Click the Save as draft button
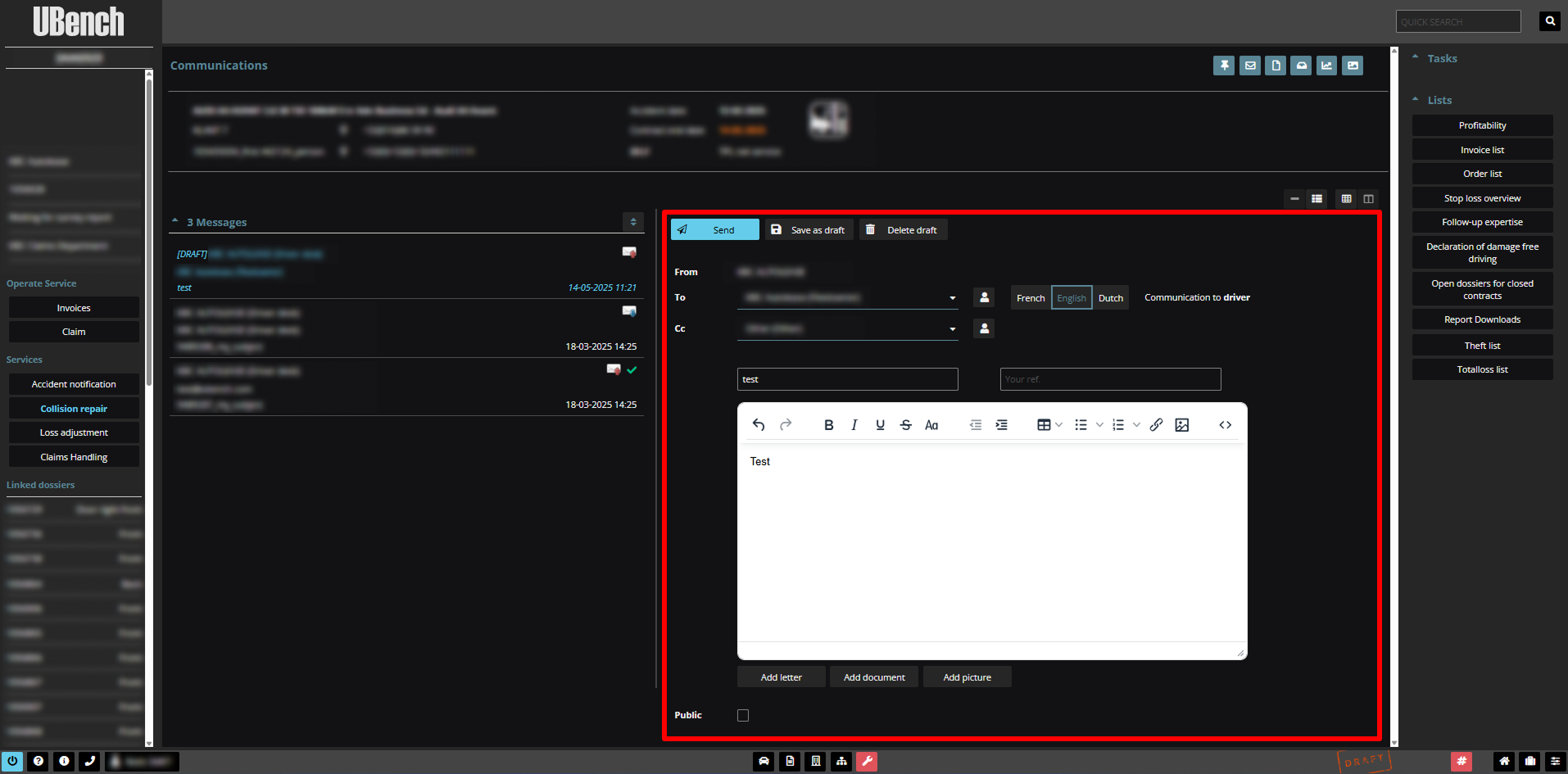 809,230
